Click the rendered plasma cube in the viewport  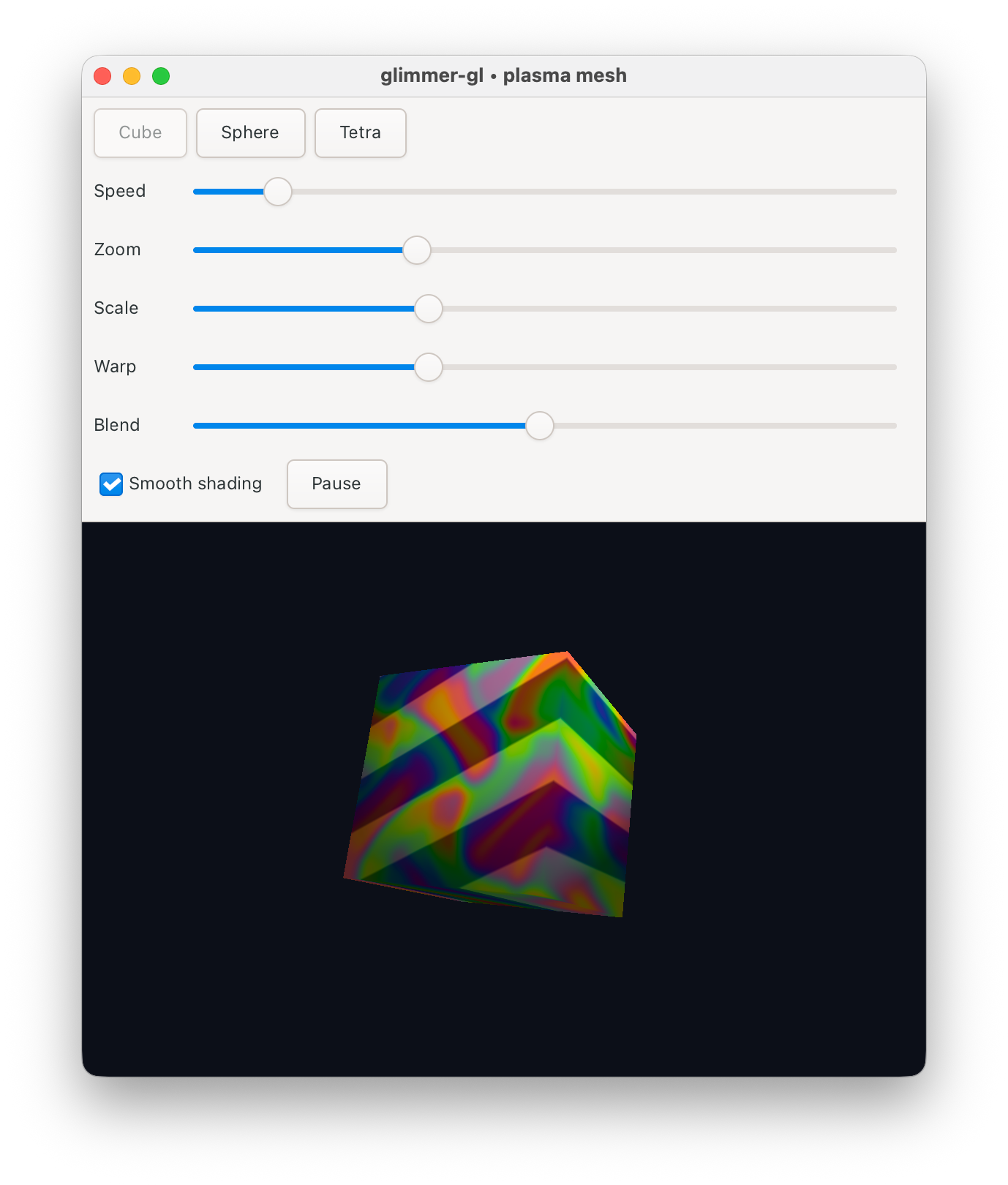click(490, 784)
